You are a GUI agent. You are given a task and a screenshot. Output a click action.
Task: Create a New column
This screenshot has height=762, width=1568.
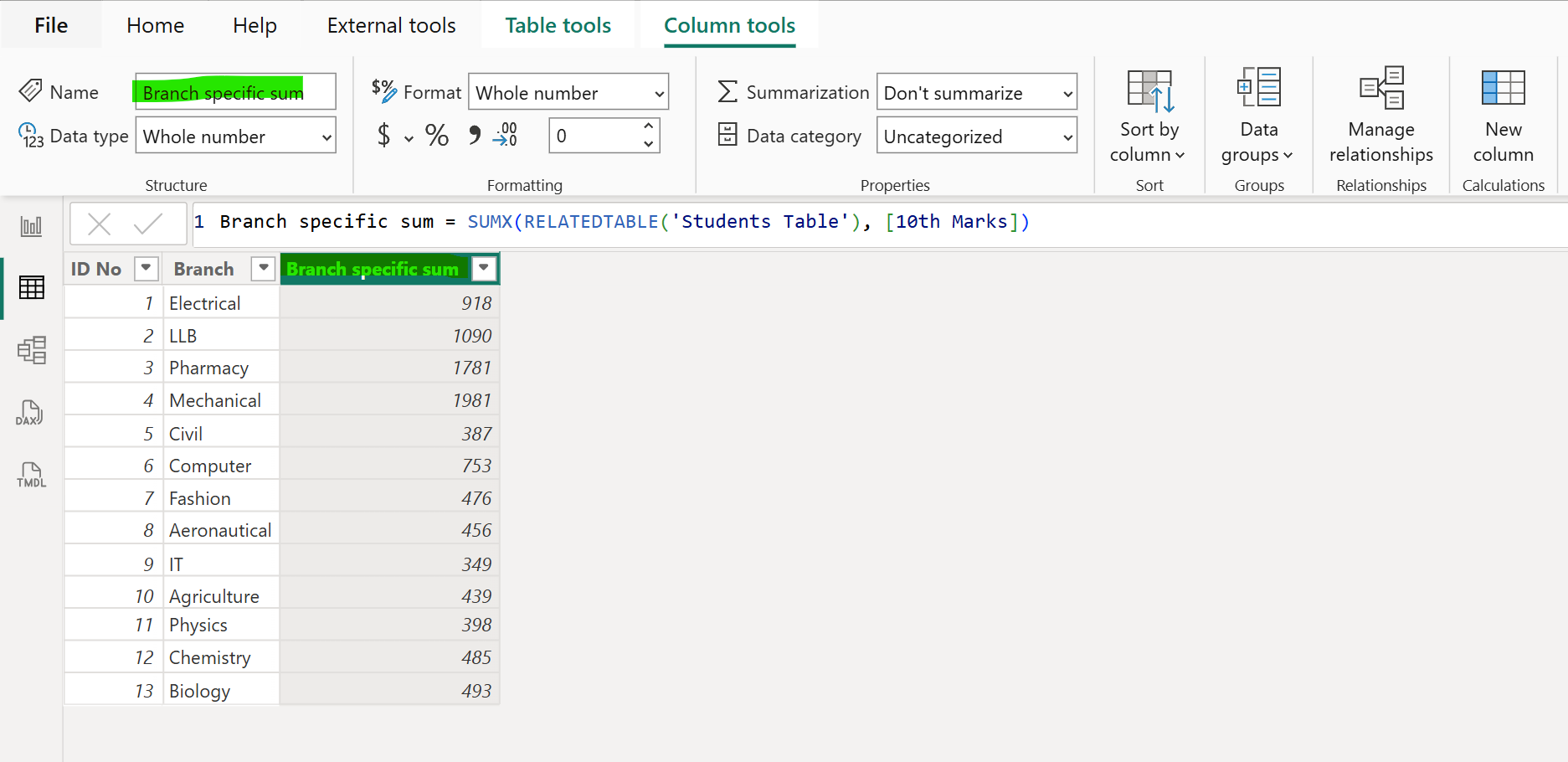[1502, 117]
